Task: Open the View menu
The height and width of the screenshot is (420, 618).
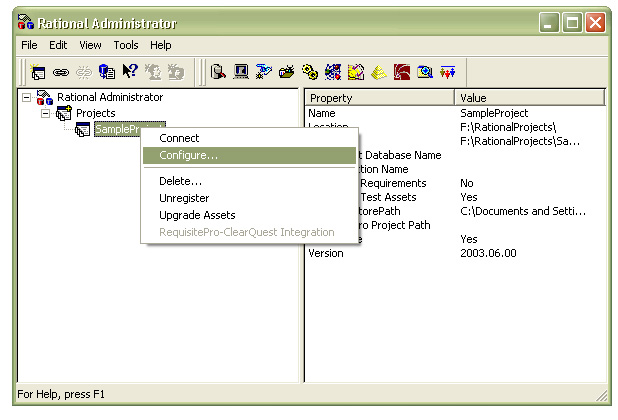Action: 90,45
